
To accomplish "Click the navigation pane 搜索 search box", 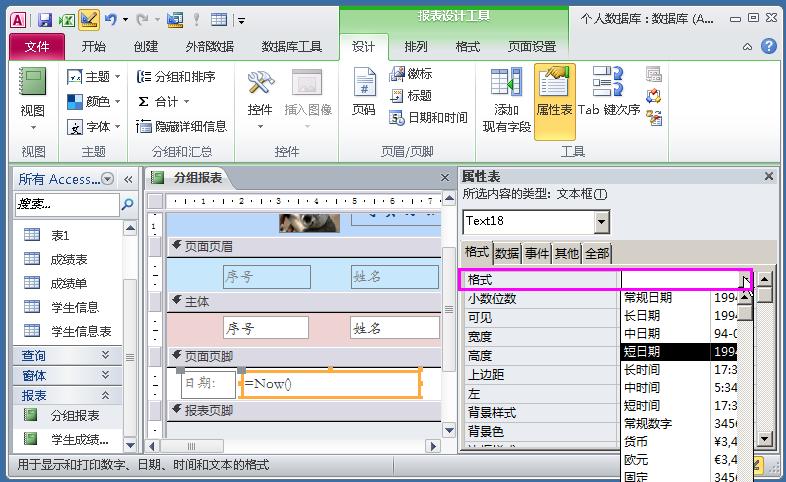I will coord(67,204).
